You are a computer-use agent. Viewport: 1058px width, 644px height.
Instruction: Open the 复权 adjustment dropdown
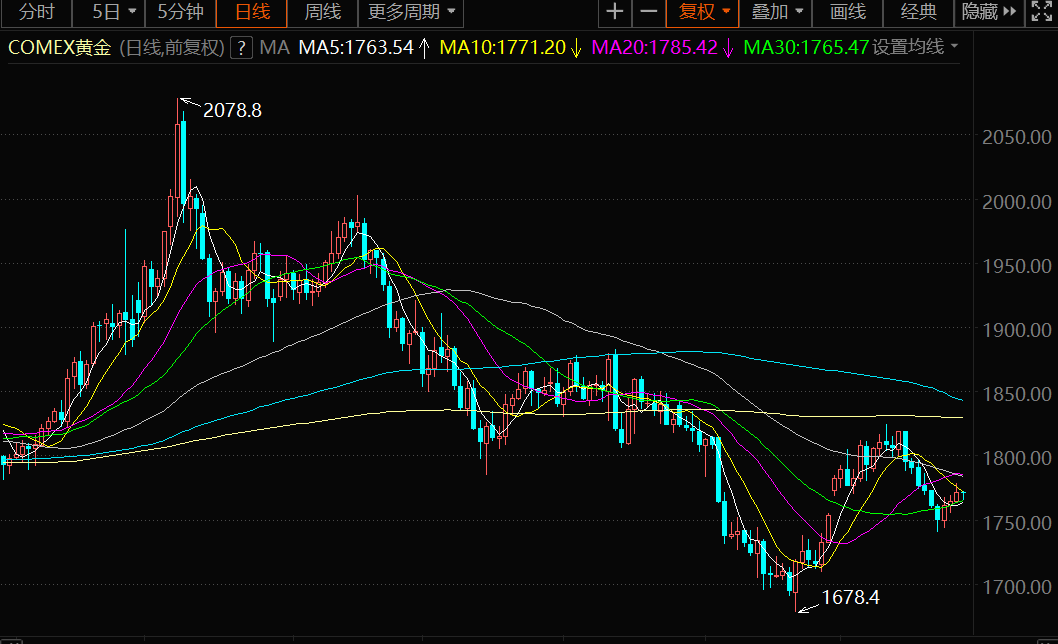[703, 12]
